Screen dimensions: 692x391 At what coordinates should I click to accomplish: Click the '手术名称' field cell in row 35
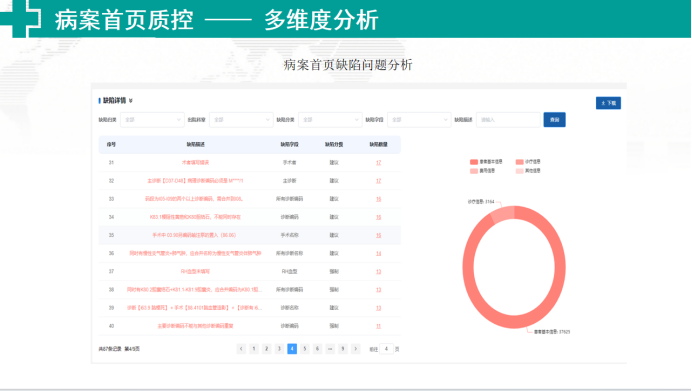pyautogui.click(x=290, y=235)
